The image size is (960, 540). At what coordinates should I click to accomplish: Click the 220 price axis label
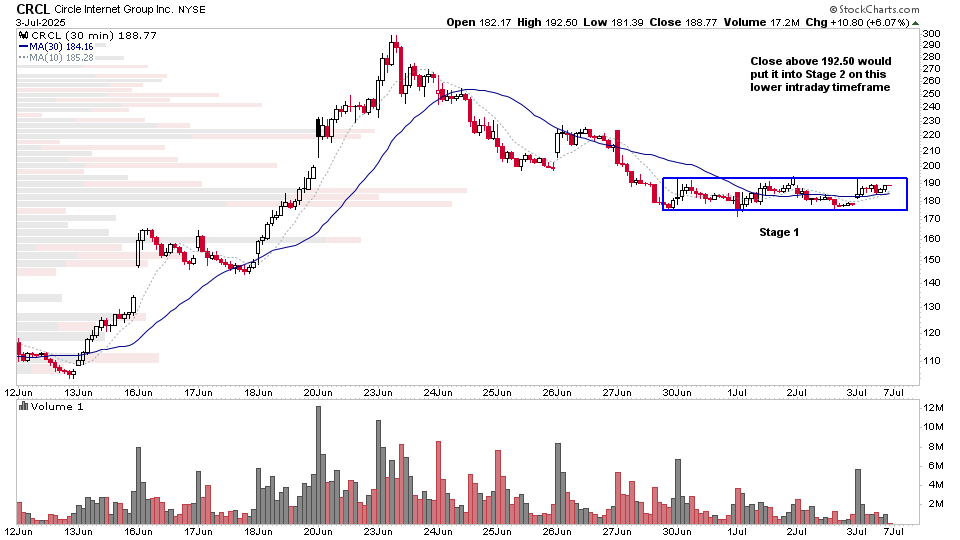(931, 135)
